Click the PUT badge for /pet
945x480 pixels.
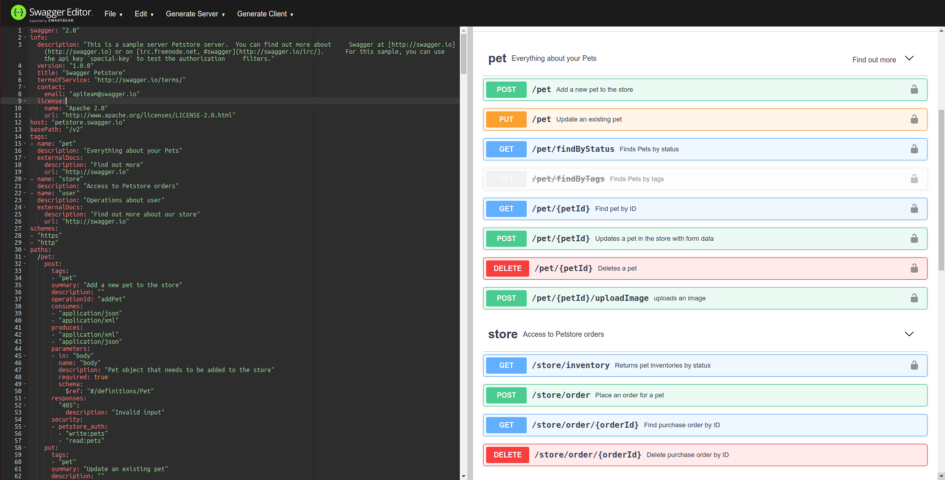tap(506, 119)
